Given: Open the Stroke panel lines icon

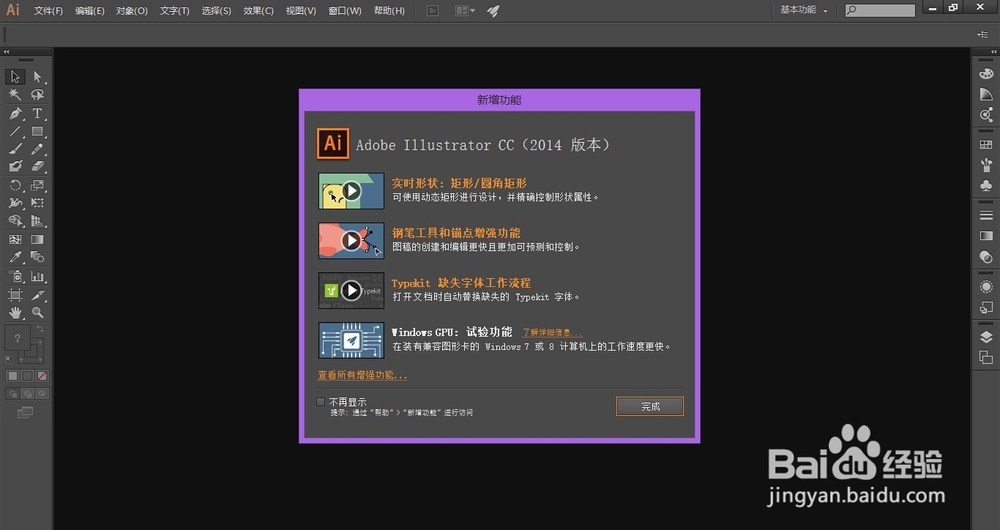Looking at the screenshot, I should pyautogui.click(x=986, y=216).
